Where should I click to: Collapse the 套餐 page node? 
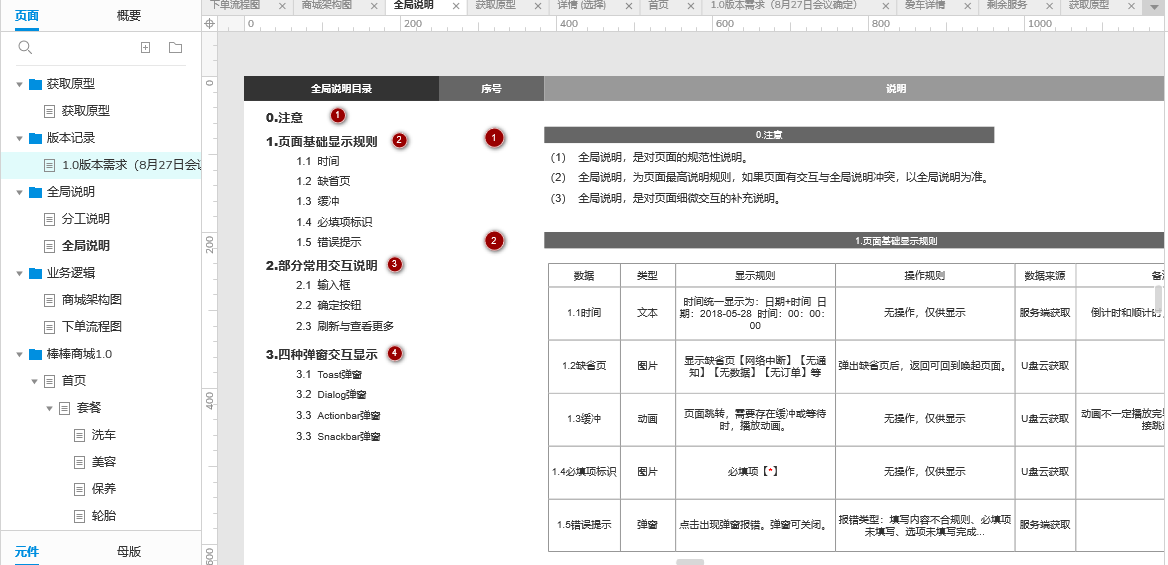click(49, 408)
